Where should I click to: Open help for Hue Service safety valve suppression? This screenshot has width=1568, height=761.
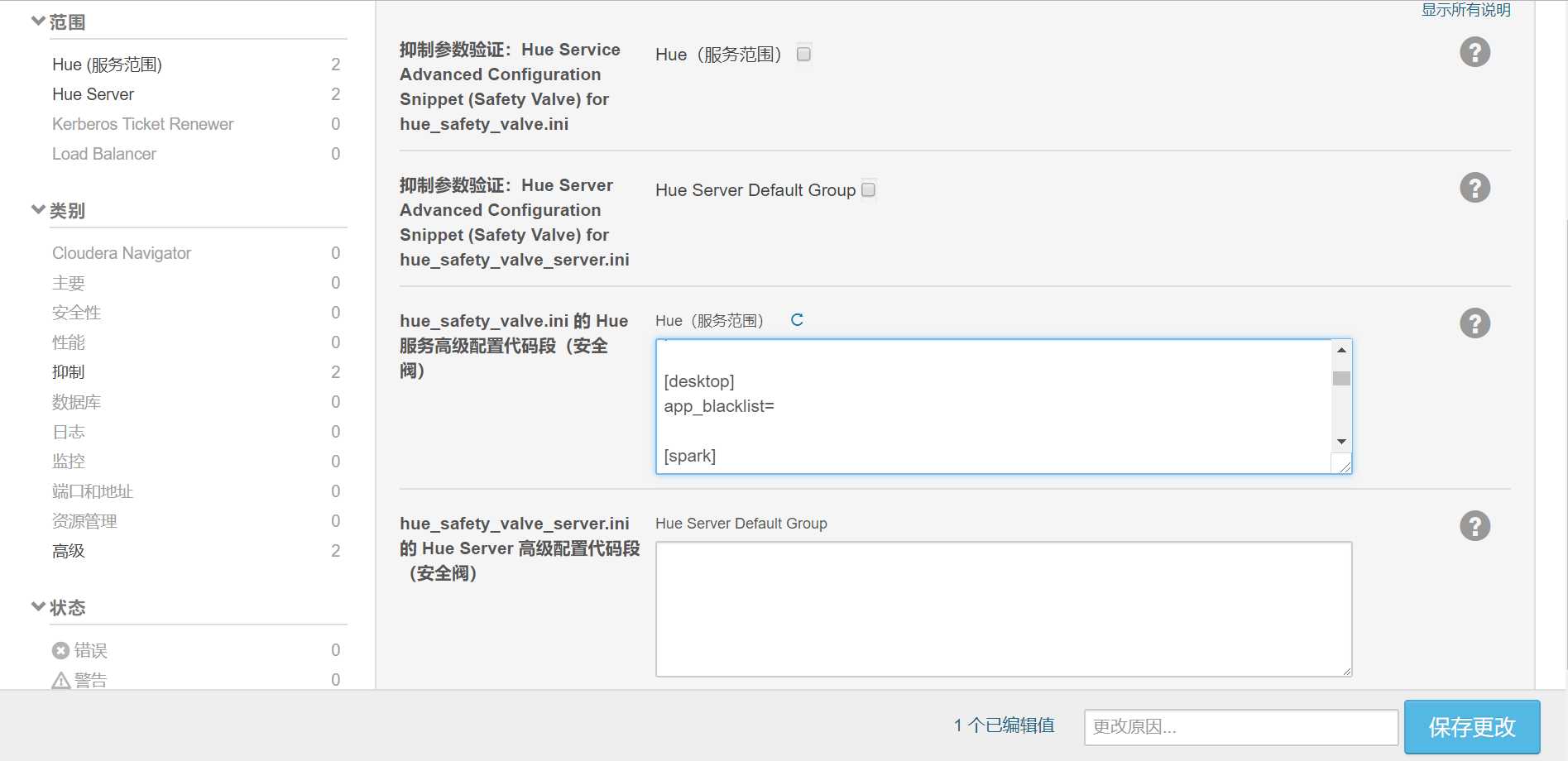(x=1474, y=52)
